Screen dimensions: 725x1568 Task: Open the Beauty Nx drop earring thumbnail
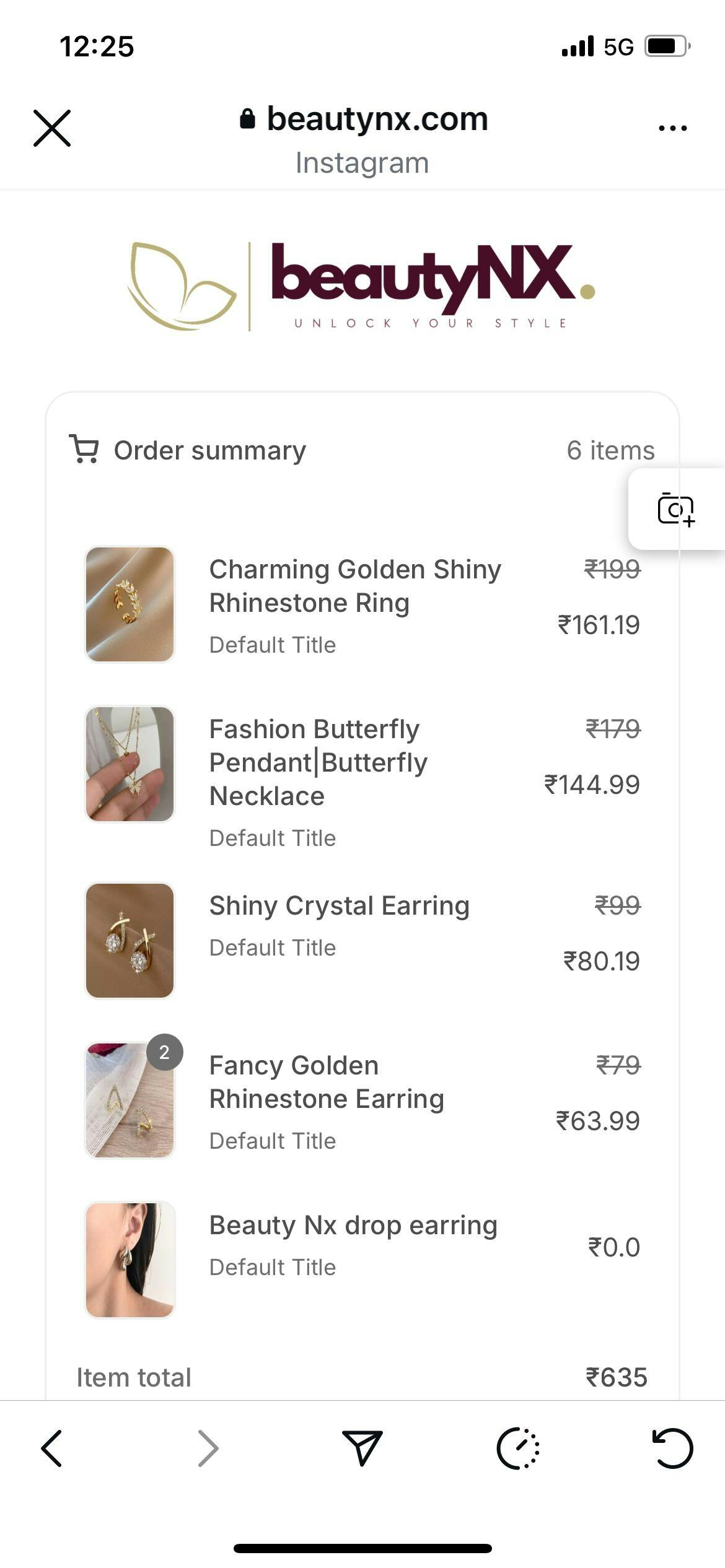tap(130, 1260)
